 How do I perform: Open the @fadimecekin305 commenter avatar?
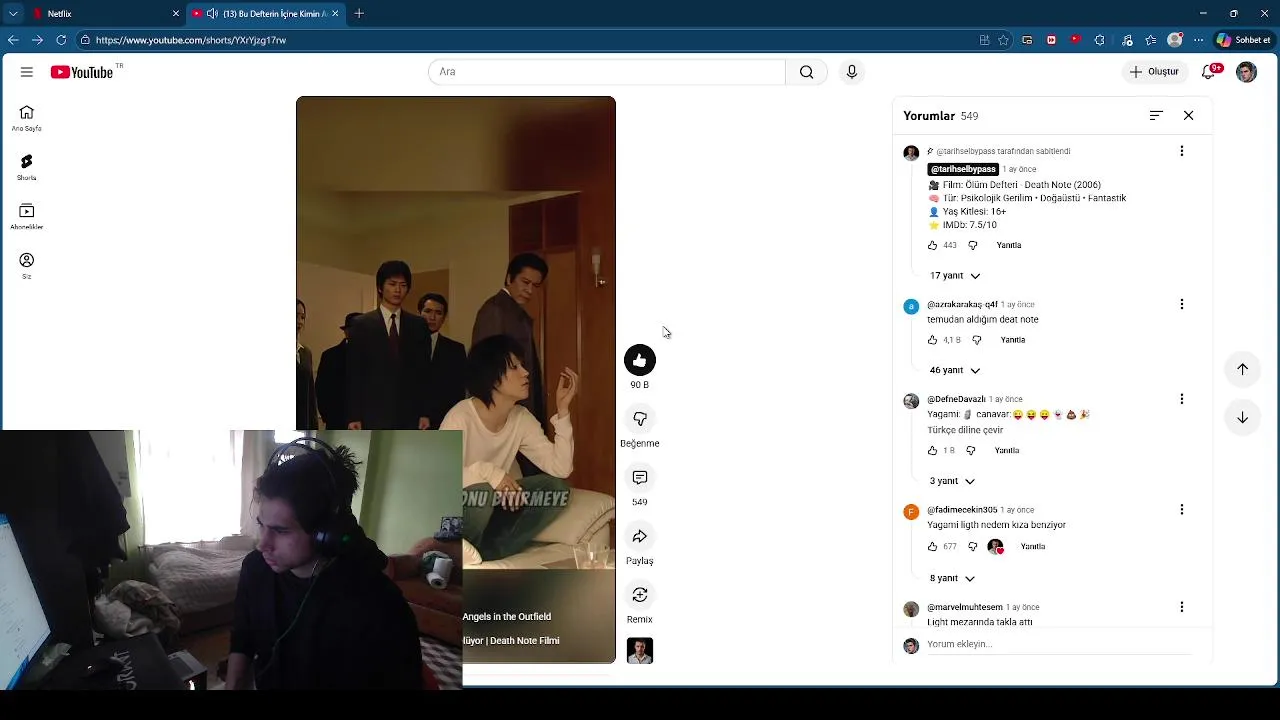(x=911, y=512)
